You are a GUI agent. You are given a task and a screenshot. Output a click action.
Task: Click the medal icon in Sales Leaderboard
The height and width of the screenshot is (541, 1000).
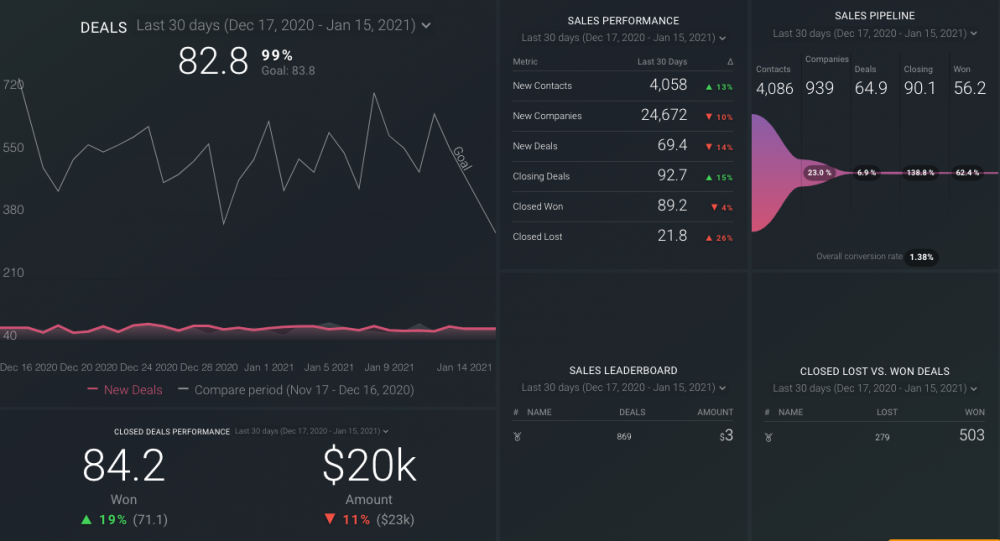(x=516, y=437)
